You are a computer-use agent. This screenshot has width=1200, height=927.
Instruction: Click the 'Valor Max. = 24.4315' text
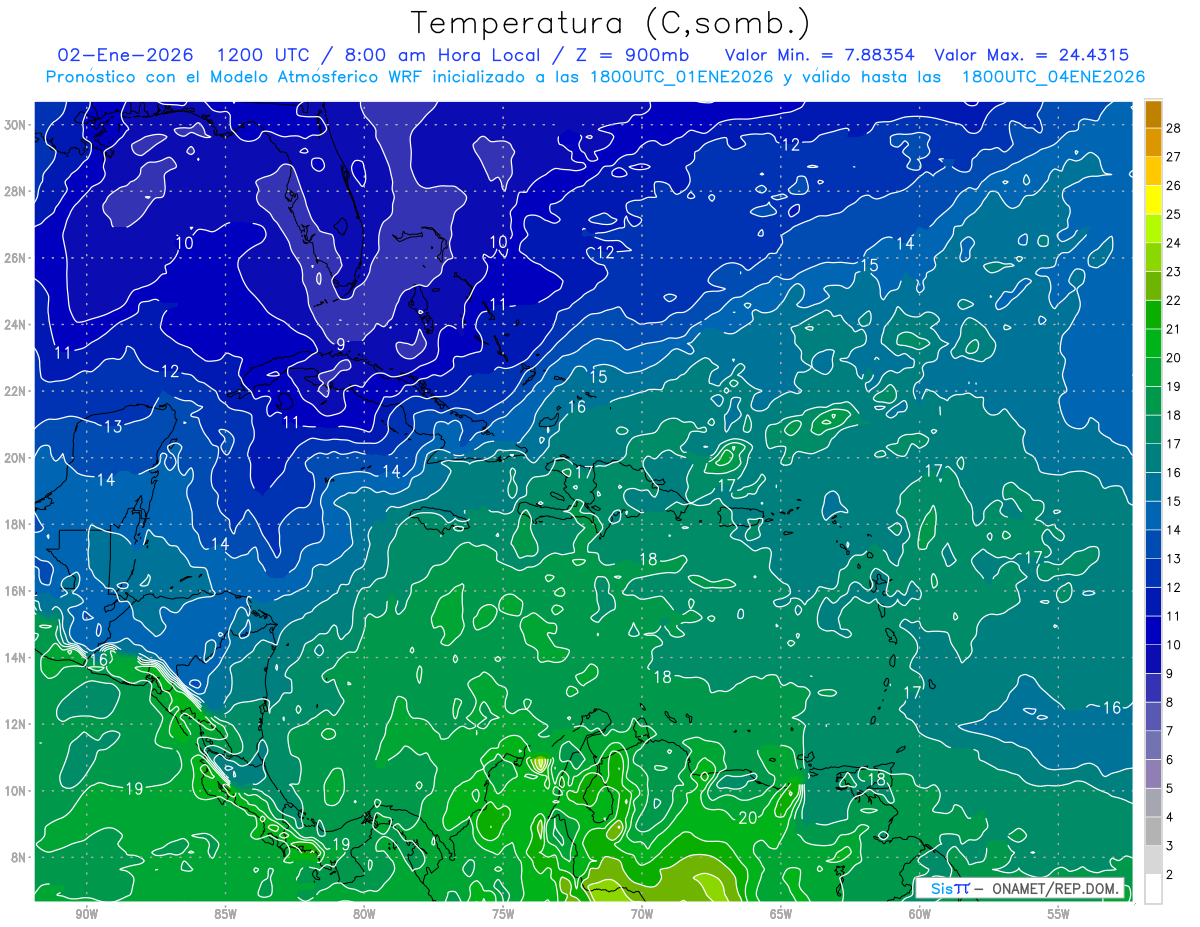click(x=1032, y=55)
